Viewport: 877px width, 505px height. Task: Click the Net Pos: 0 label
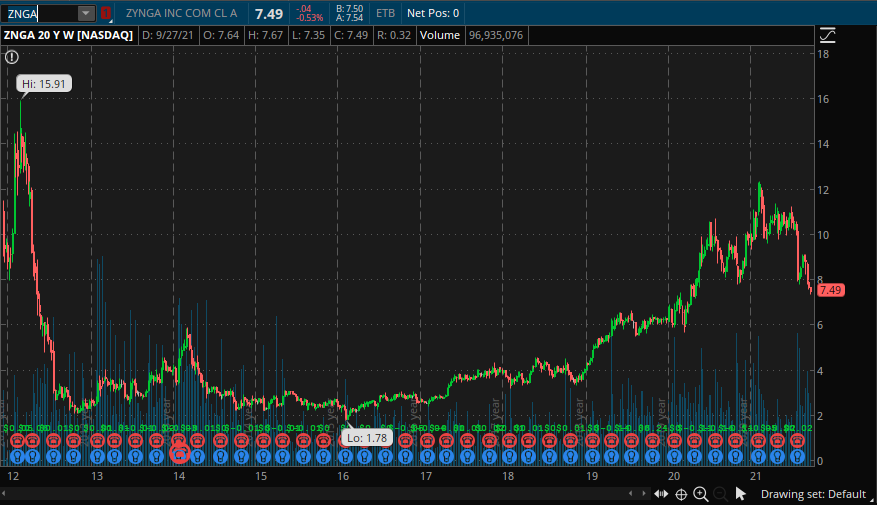click(433, 13)
